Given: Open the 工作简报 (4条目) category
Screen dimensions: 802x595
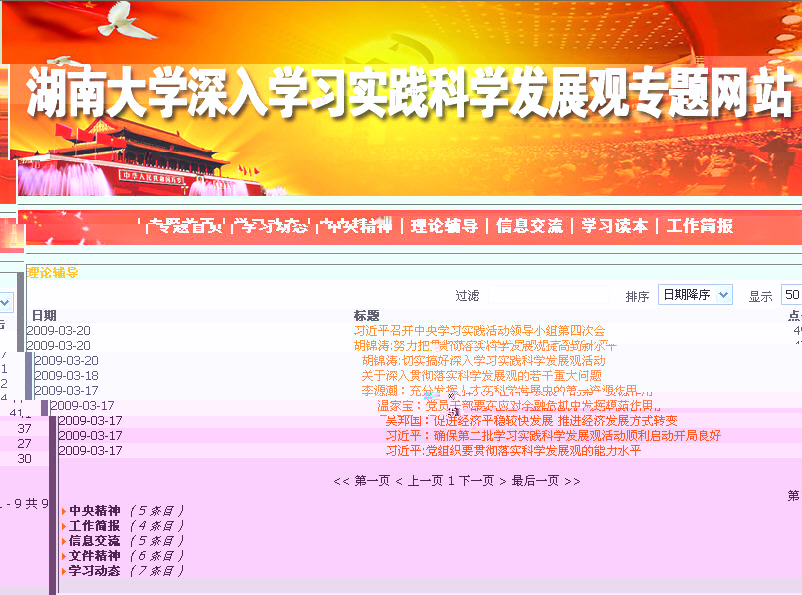Looking at the screenshot, I should point(95,525).
